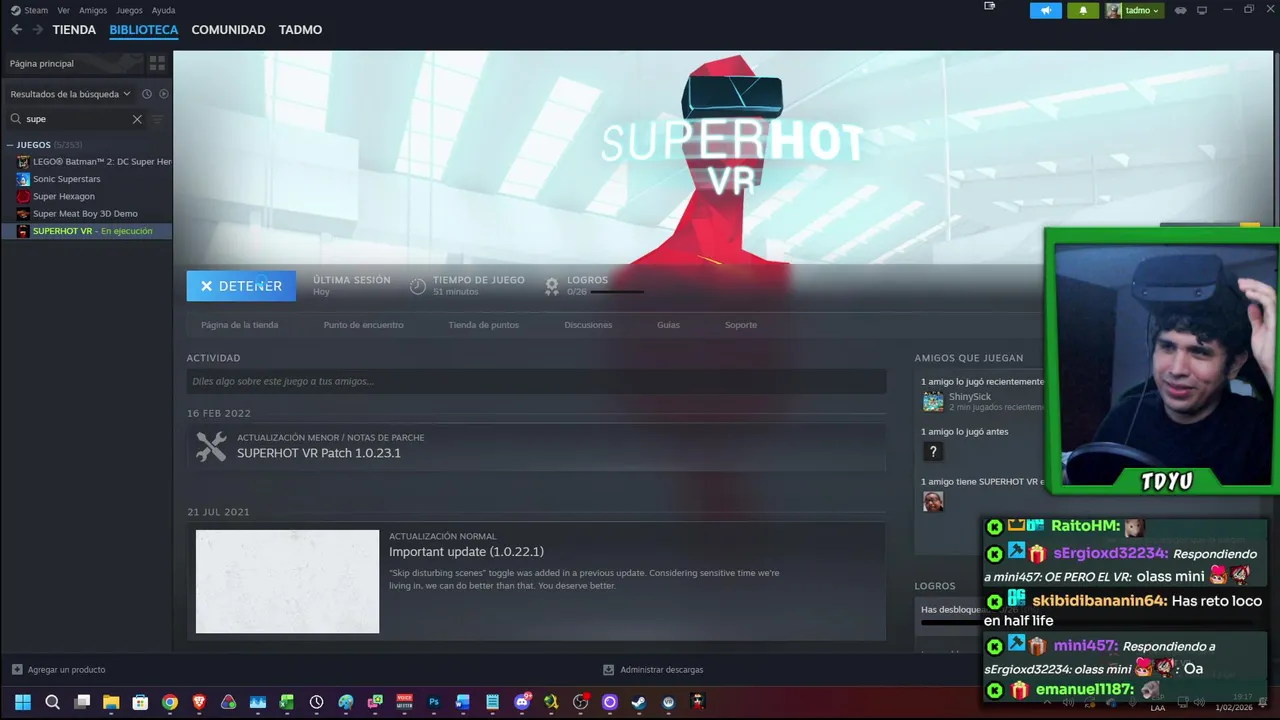This screenshot has height=720, width=1280.
Task: Click the activity comment input field
Action: pyautogui.click(x=536, y=381)
